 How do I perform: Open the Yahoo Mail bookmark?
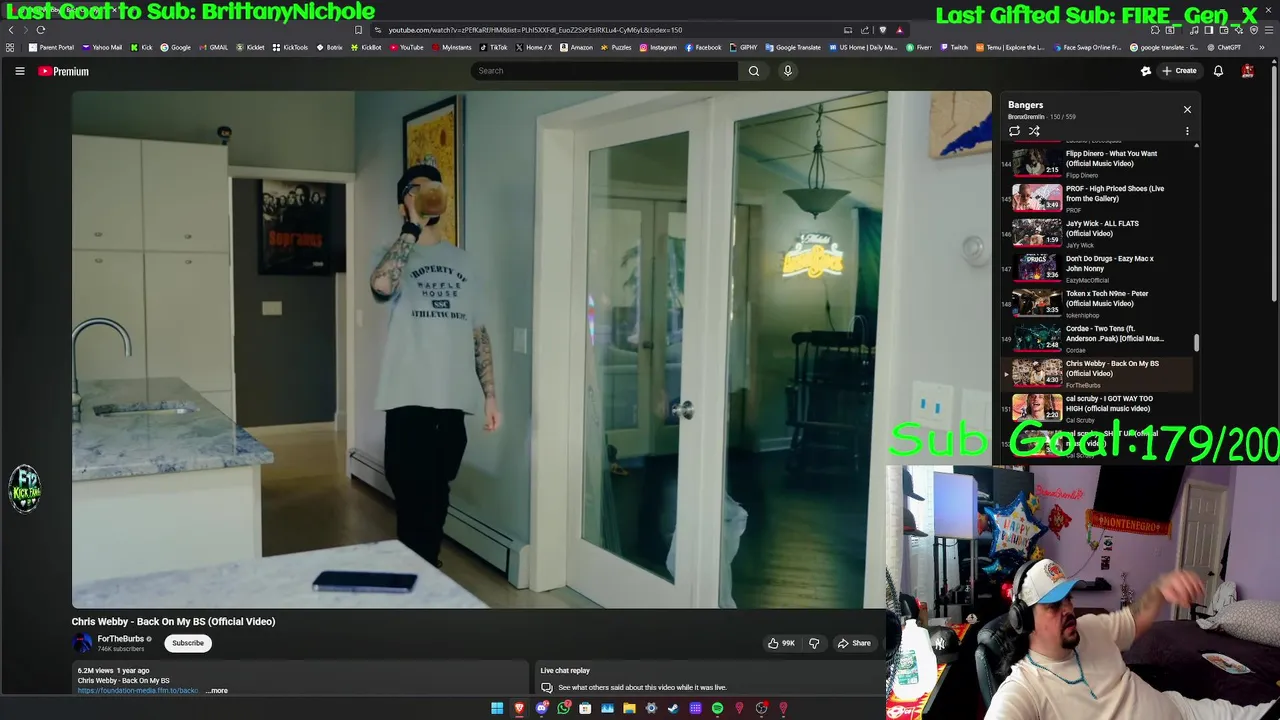102,47
